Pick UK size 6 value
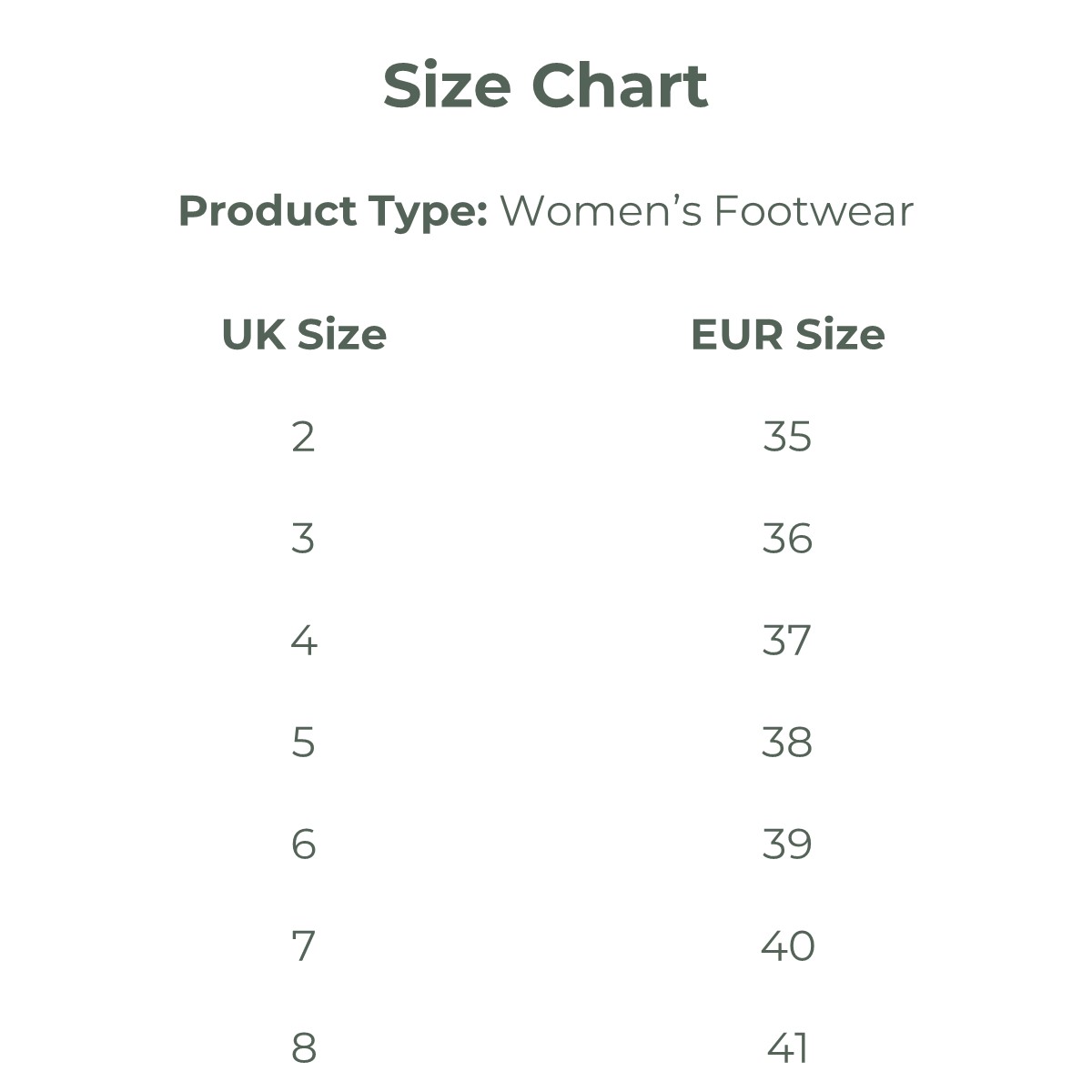 pyautogui.click(x=303, y=844)
